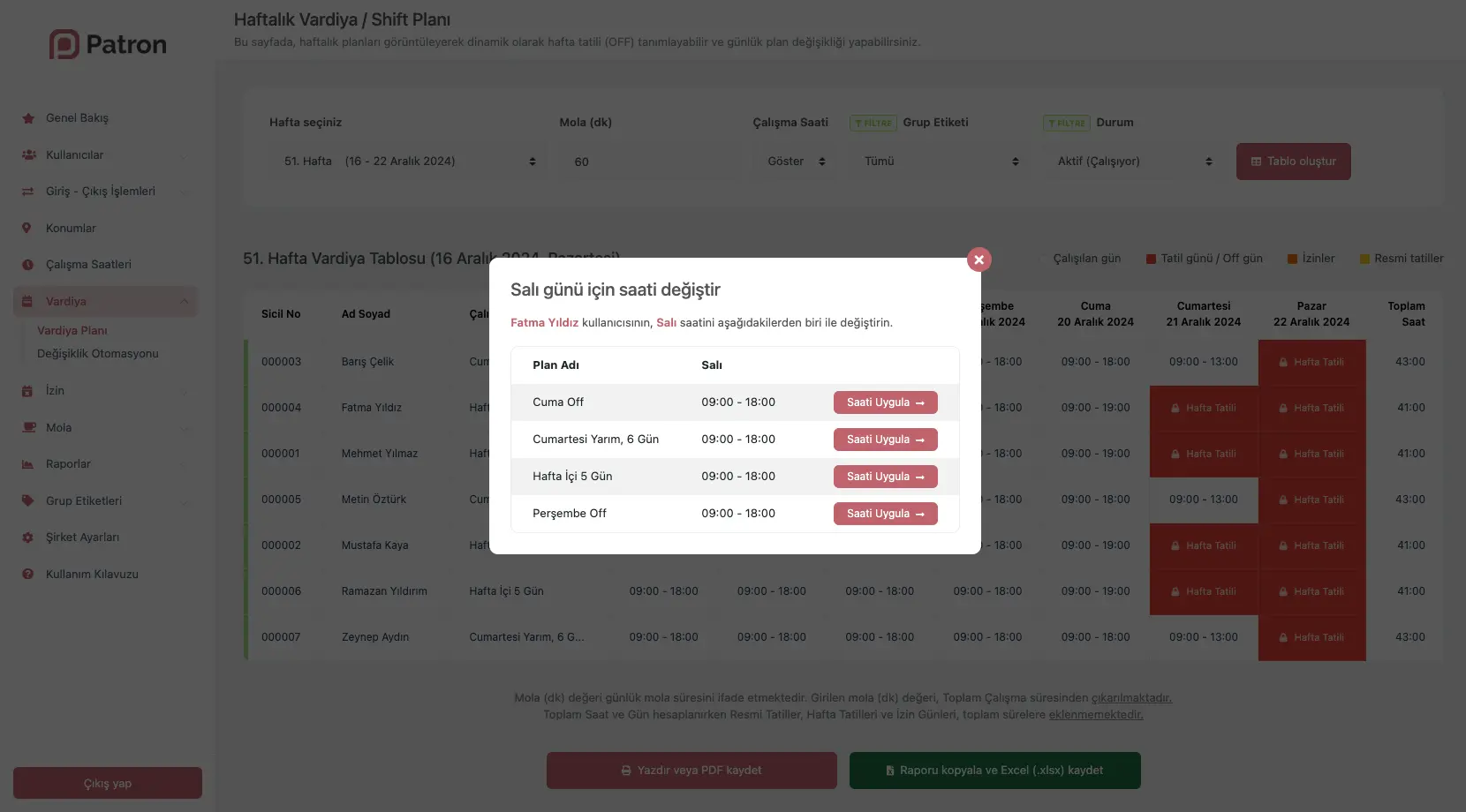Open the Hafta seçiniz week dropdown
Viewport: 1466px width, 812px height.
coord(408,162)
